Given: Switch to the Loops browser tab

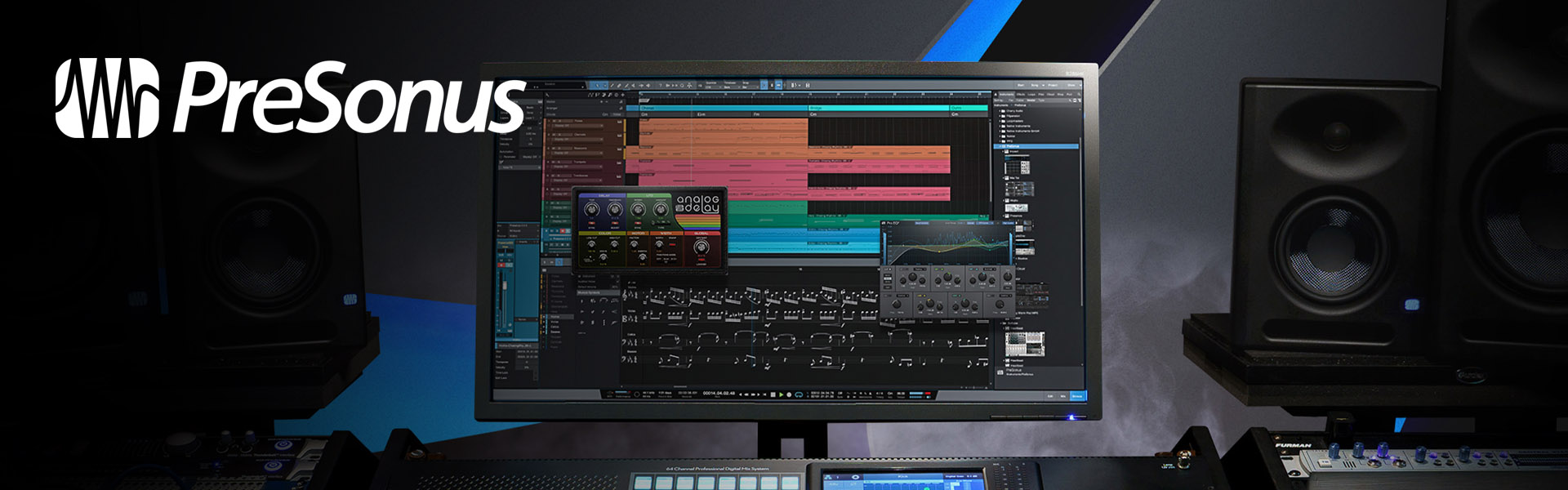Looking at the screenshot, I should pos(1032,95).
